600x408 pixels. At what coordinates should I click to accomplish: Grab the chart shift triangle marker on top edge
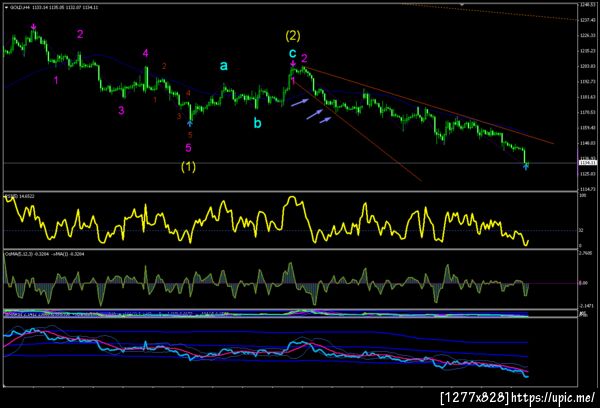click(x=462, y=5)
